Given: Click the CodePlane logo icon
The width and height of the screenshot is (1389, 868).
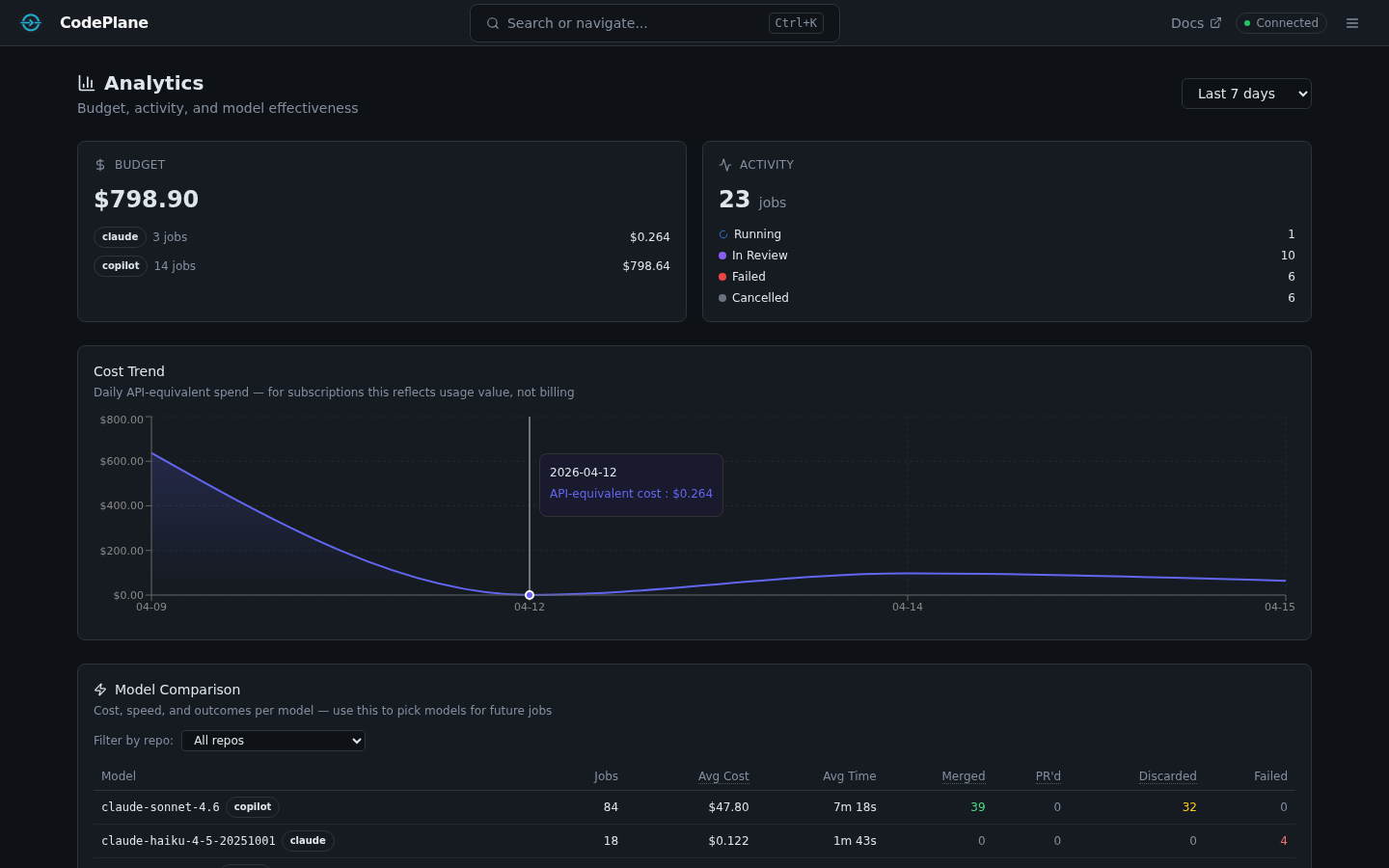Looking at the screenshot, I should 30,22.
